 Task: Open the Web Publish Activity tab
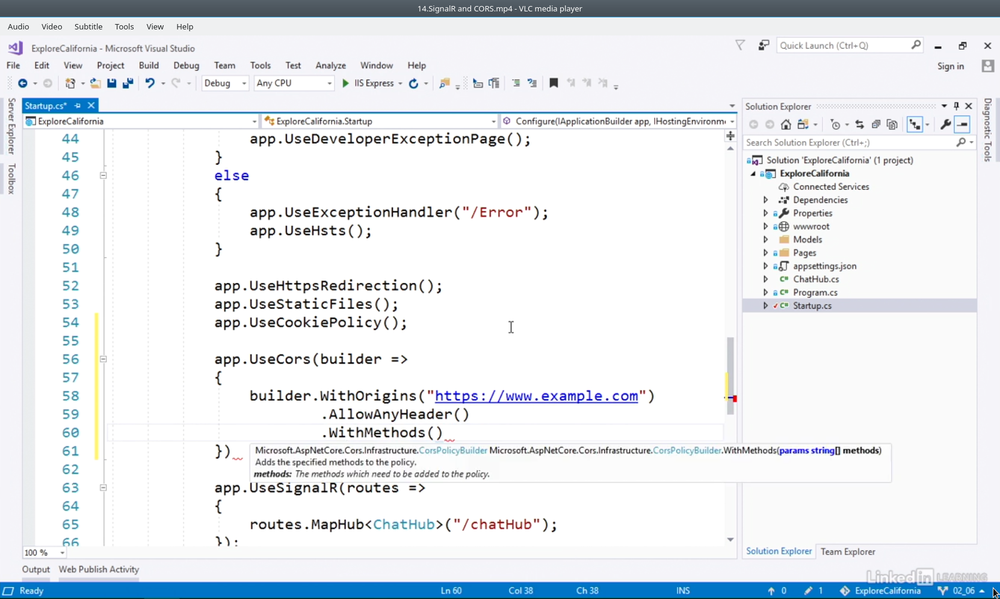tap(99, 569)
